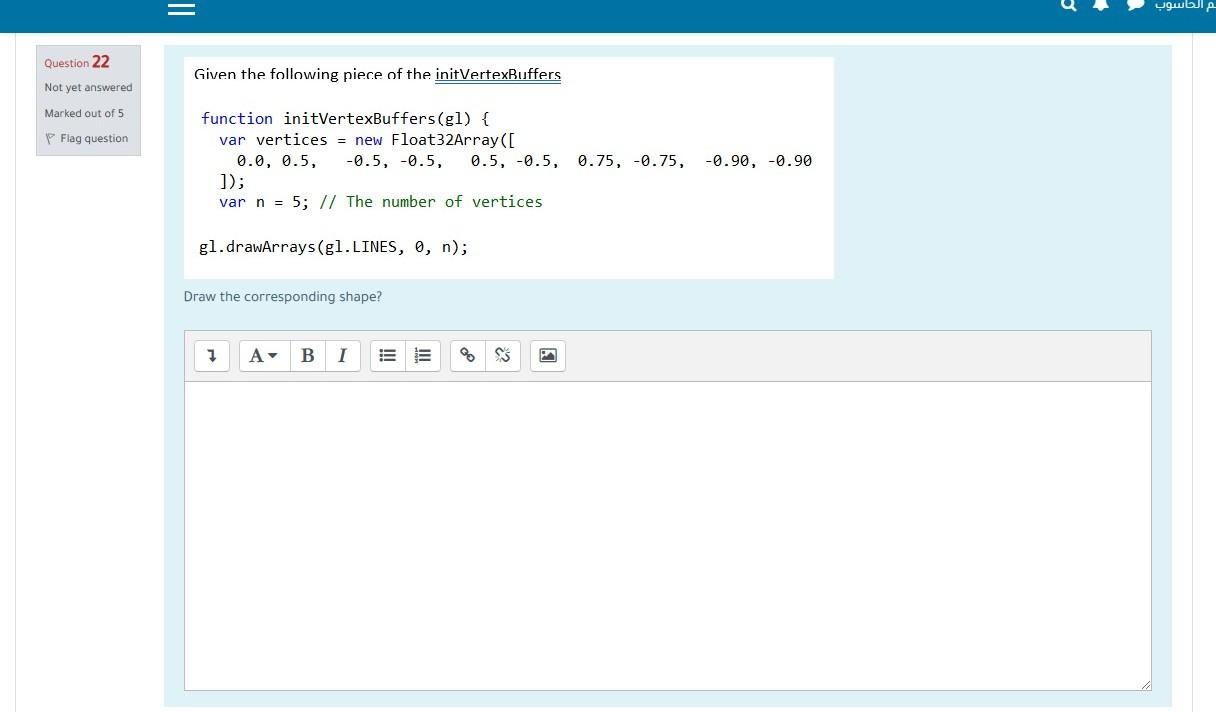
Task: Open the paragraph style dropdown
Action: [x=263, y=355]
